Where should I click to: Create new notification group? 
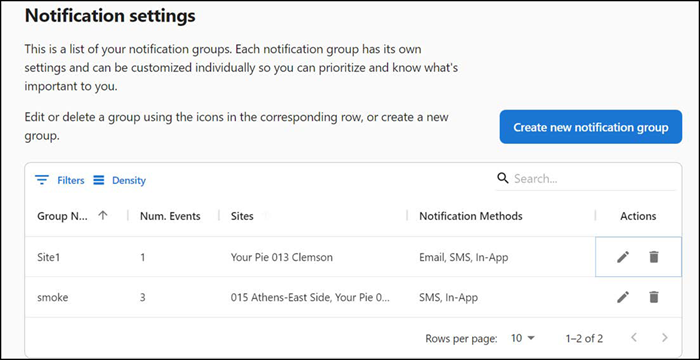pos(591,127)
